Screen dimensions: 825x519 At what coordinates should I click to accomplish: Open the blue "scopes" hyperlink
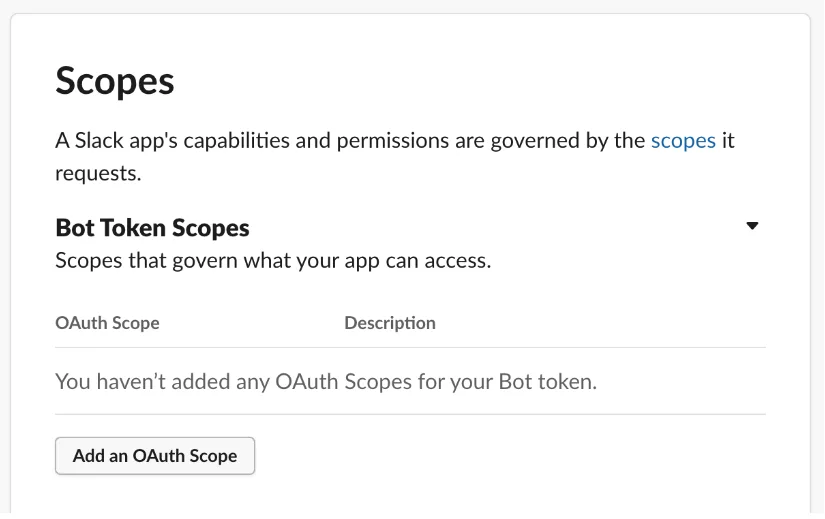(x=683, y=140)
